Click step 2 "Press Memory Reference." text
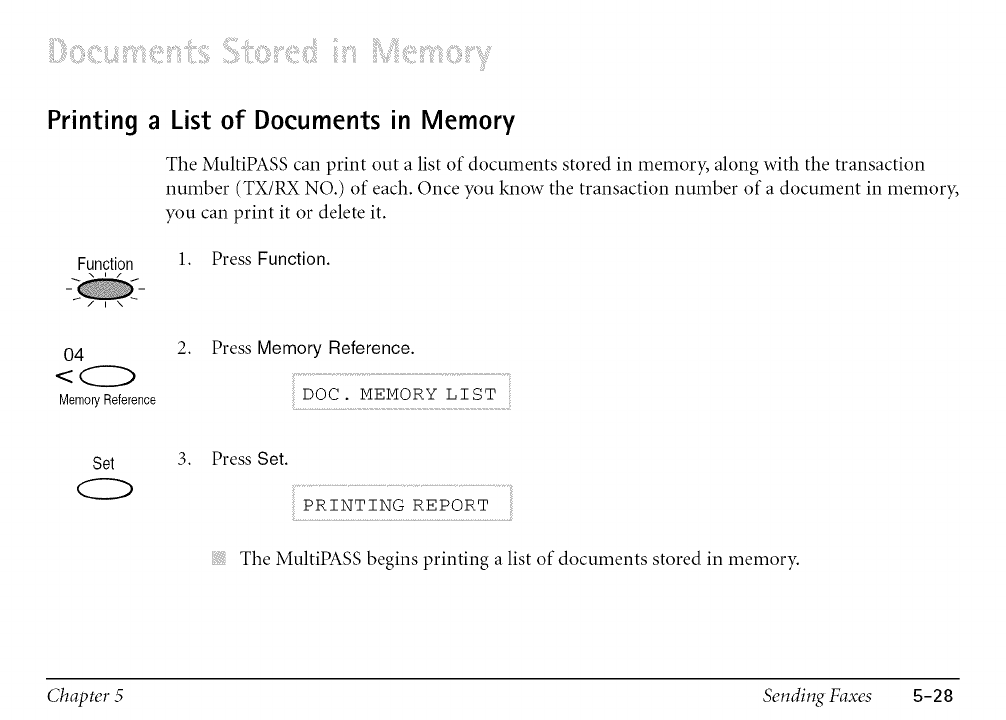Viewport: 1006px width, 720px height. 313,349
